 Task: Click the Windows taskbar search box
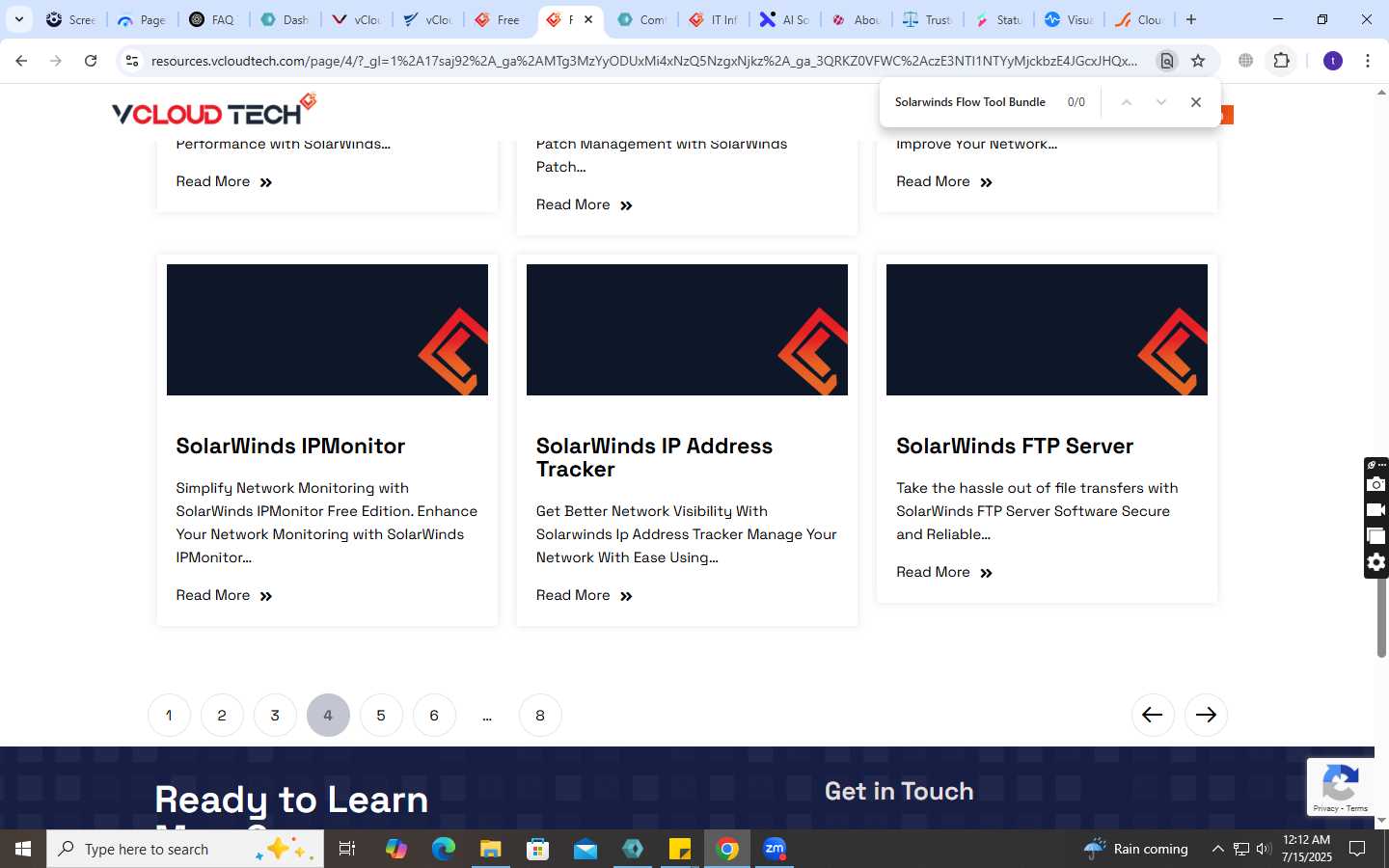point(185,849)
